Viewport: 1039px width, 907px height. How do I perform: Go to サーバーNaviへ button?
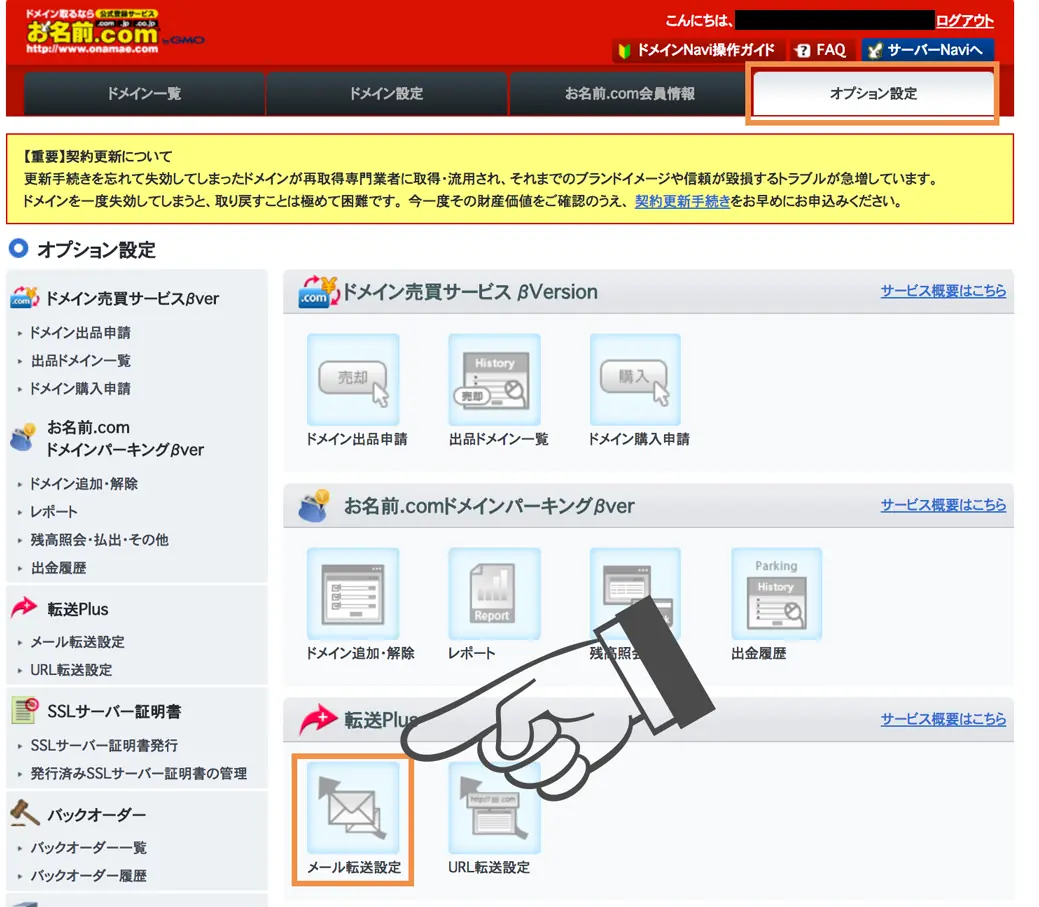[x=927, y=50]
